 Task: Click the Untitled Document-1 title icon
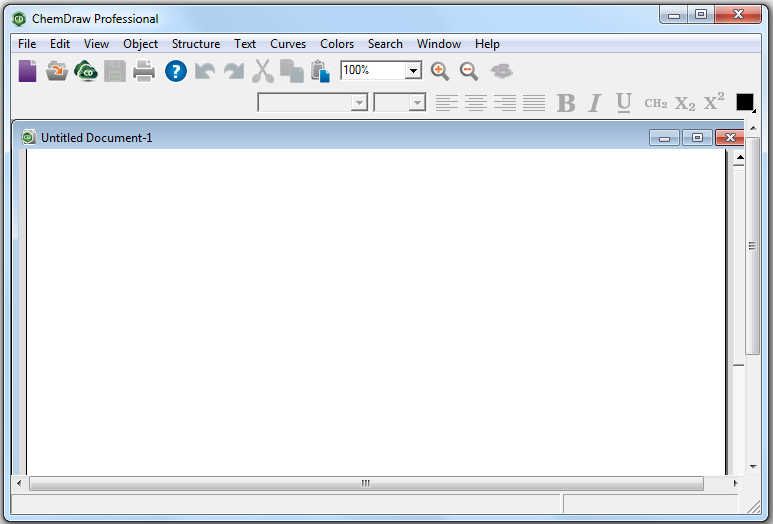(29, 137)
